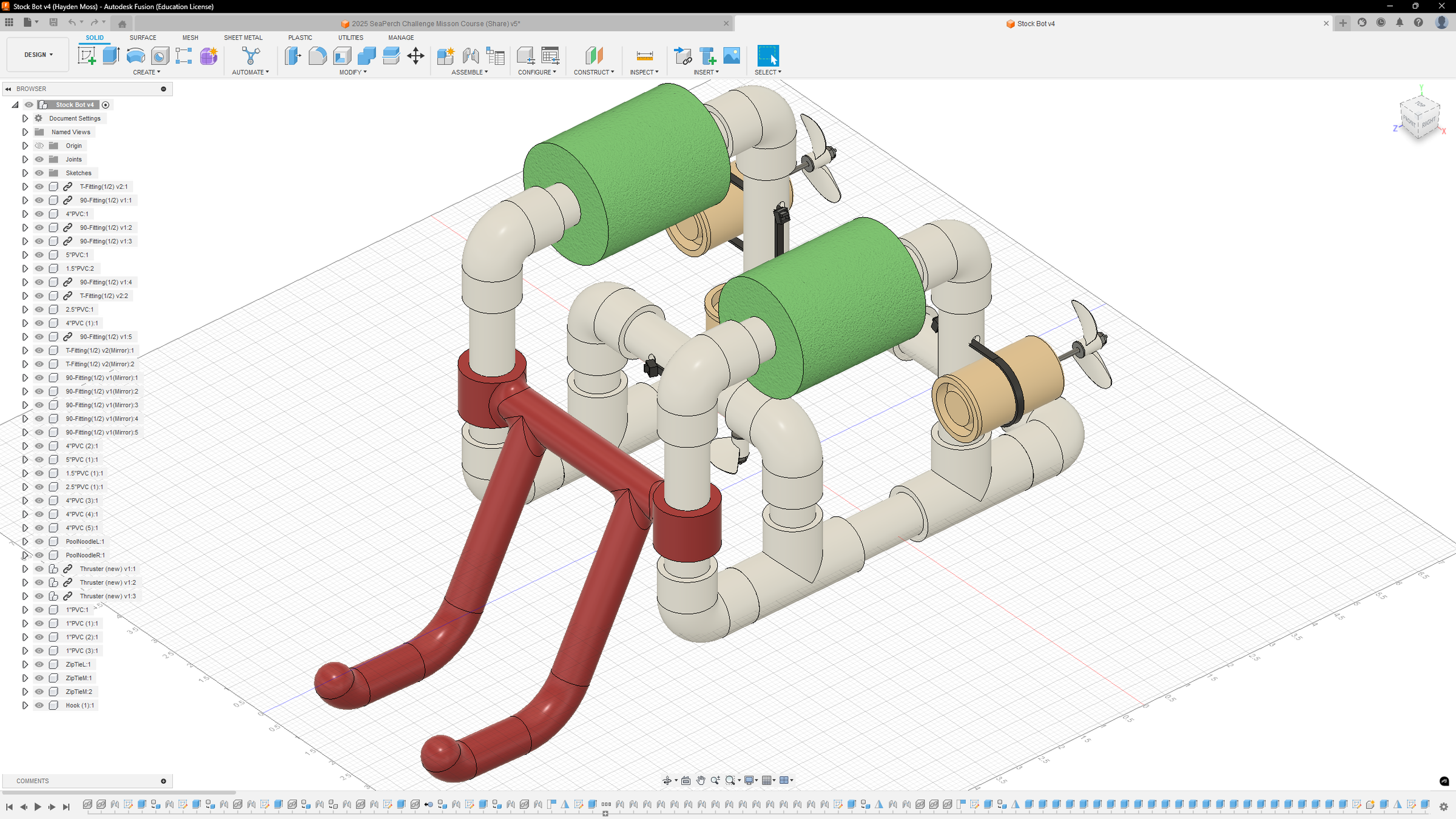This screenshot has width=1456, height=819.
Task: Click the Move/Copy arrows icon
Action: click(416, 56)
